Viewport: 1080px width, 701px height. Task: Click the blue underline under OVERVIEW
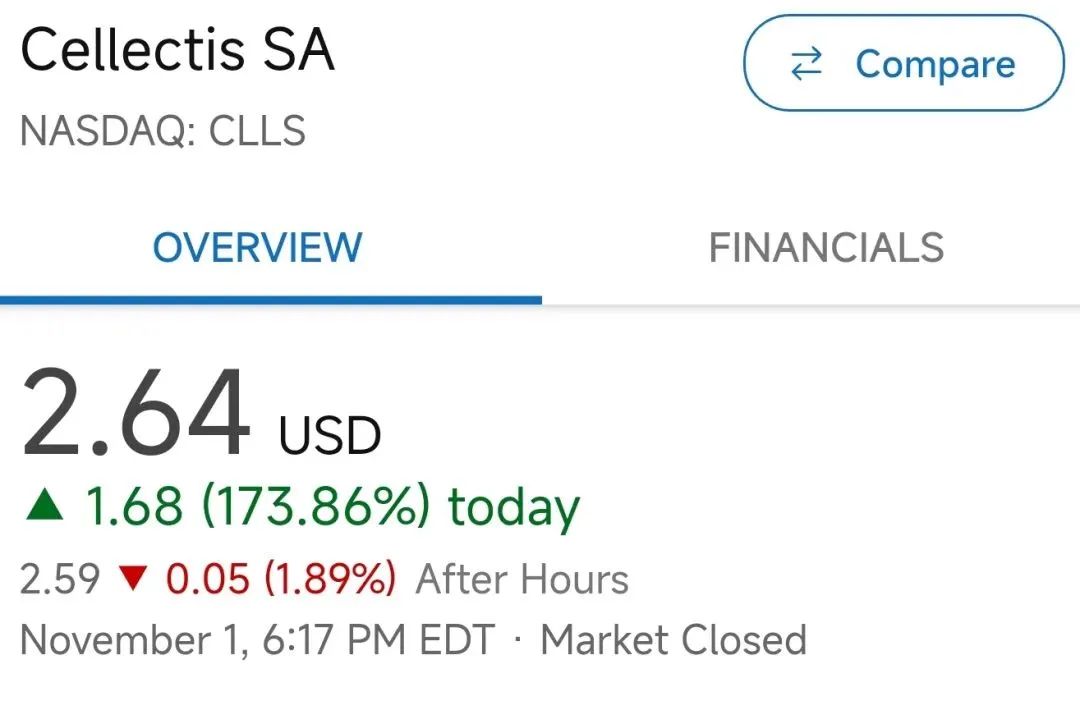270,299
